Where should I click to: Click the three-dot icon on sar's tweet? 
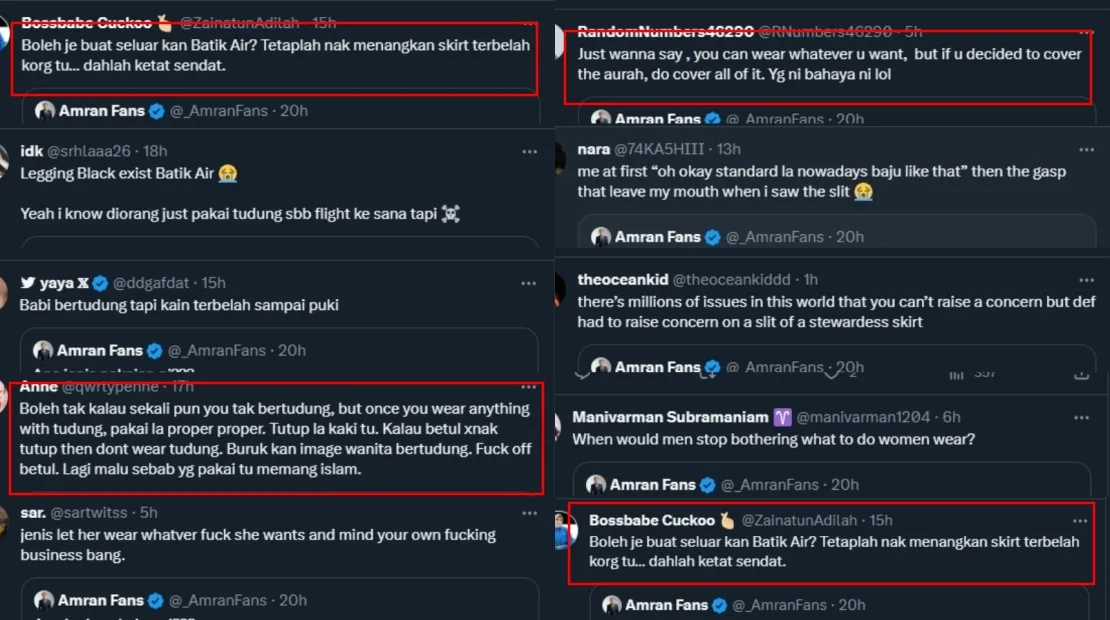coord(529,513)
